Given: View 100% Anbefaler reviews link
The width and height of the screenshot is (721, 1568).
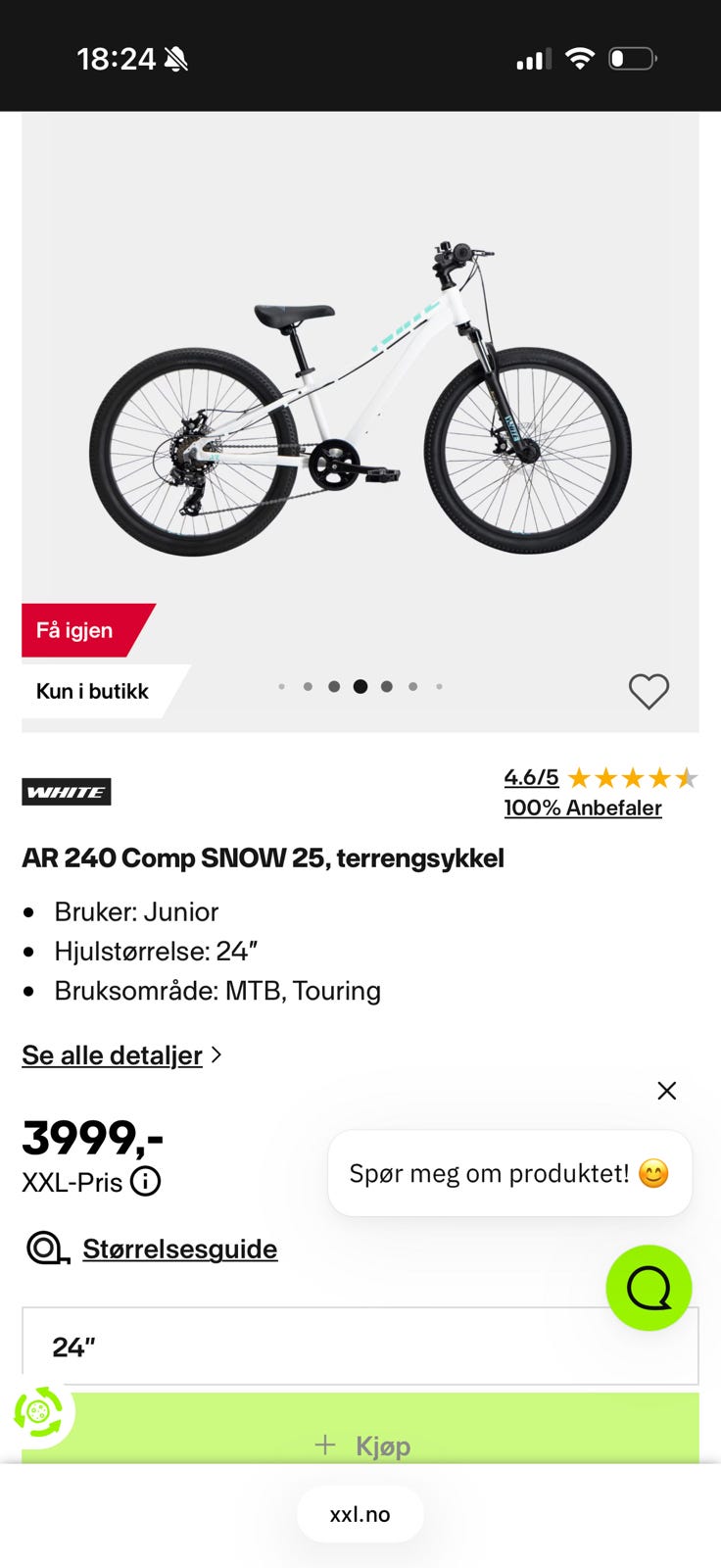Looking at the screenshot, I should tap(583, 808).
